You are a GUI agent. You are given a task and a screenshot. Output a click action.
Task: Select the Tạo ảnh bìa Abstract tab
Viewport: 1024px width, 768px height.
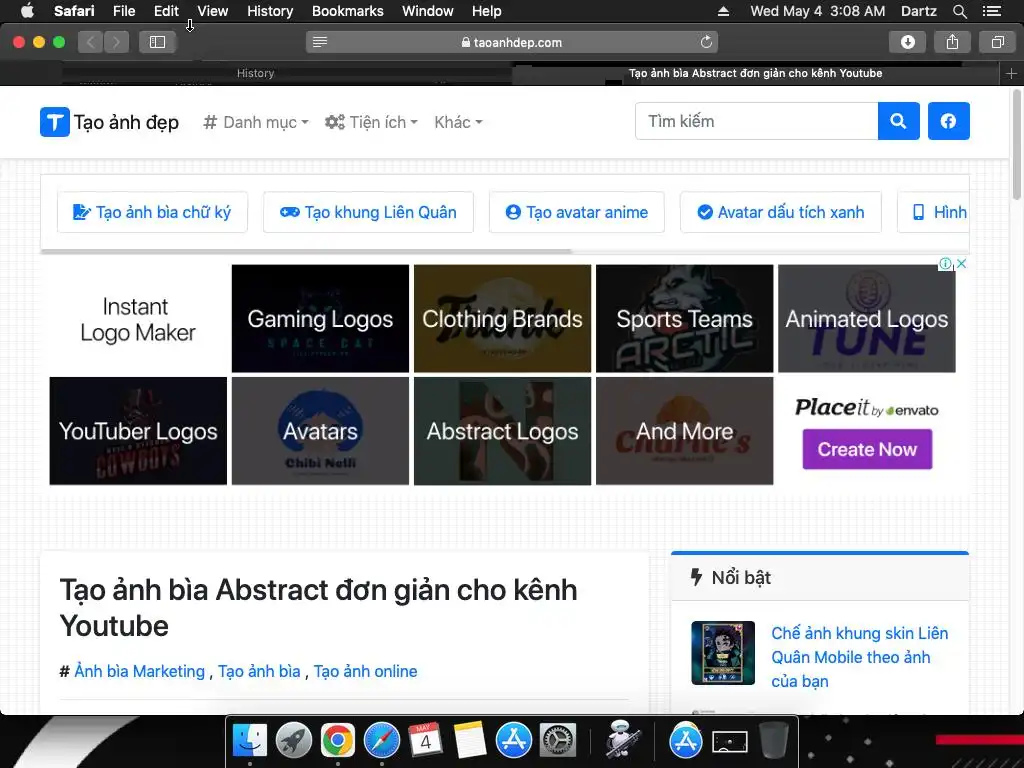click(x=756, y=74)
